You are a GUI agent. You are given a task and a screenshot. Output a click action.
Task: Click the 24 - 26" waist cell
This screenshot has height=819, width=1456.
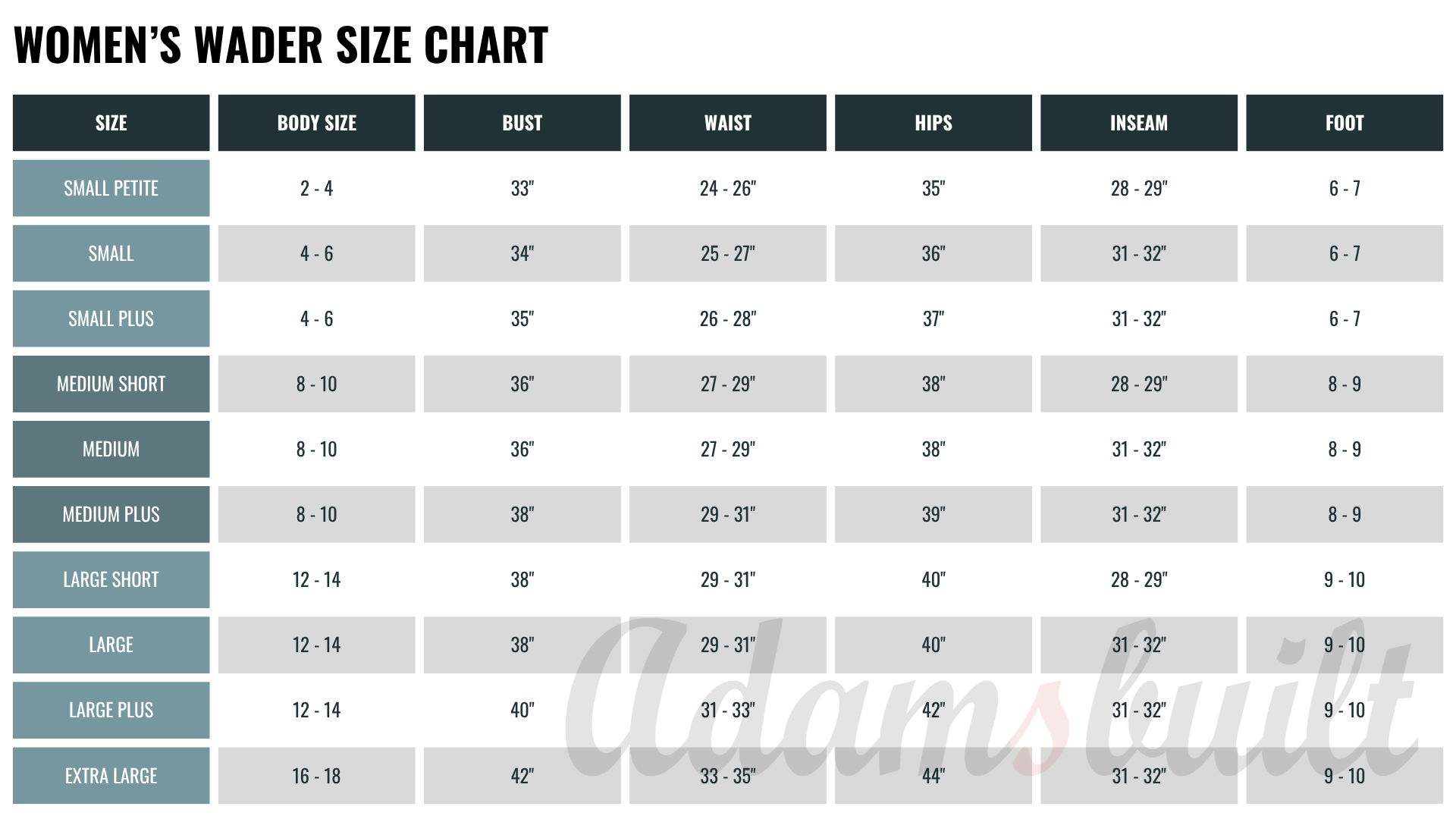tap(727, 188)
